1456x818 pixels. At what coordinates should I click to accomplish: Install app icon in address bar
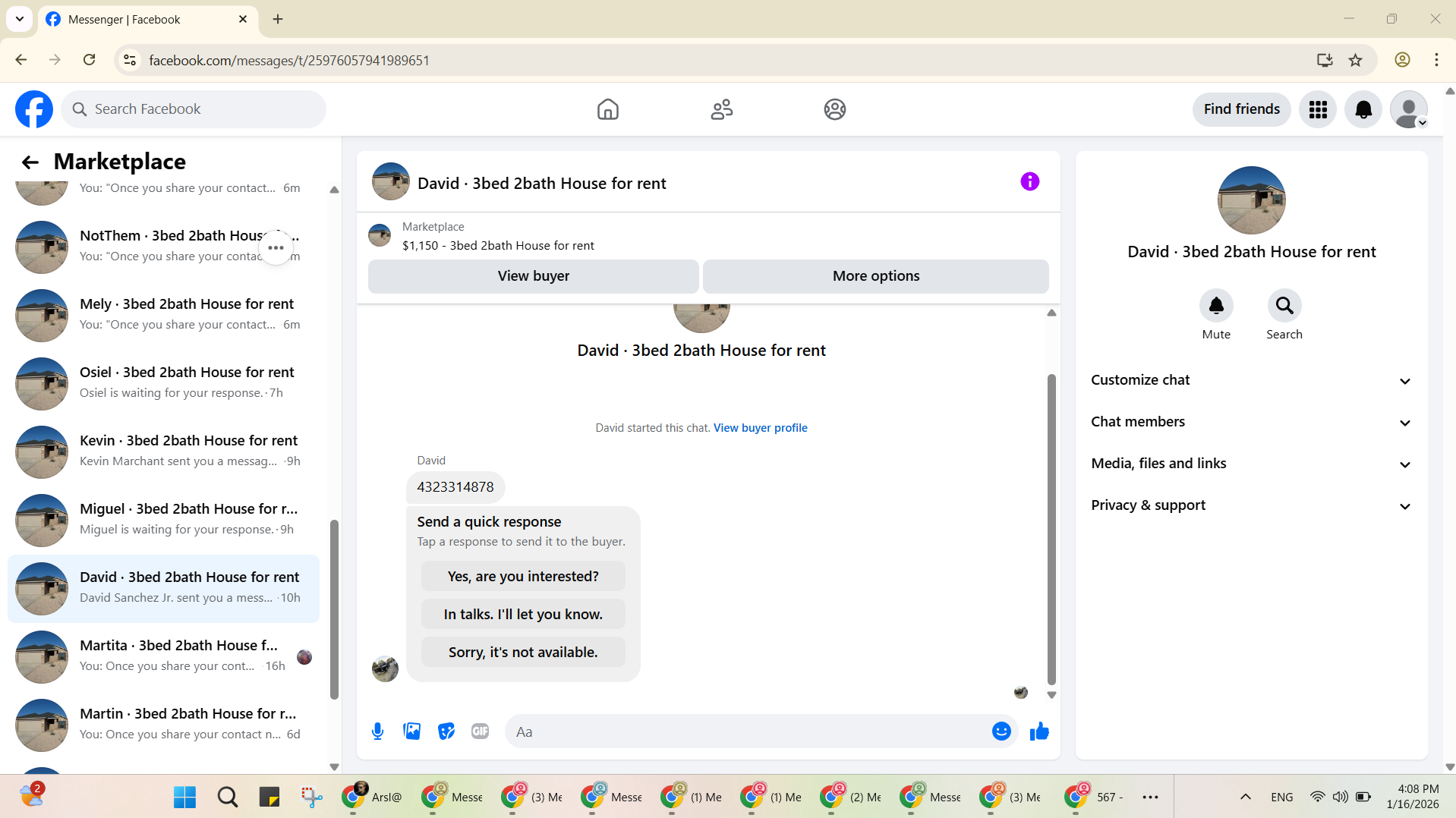click(x=1325, y=60)
